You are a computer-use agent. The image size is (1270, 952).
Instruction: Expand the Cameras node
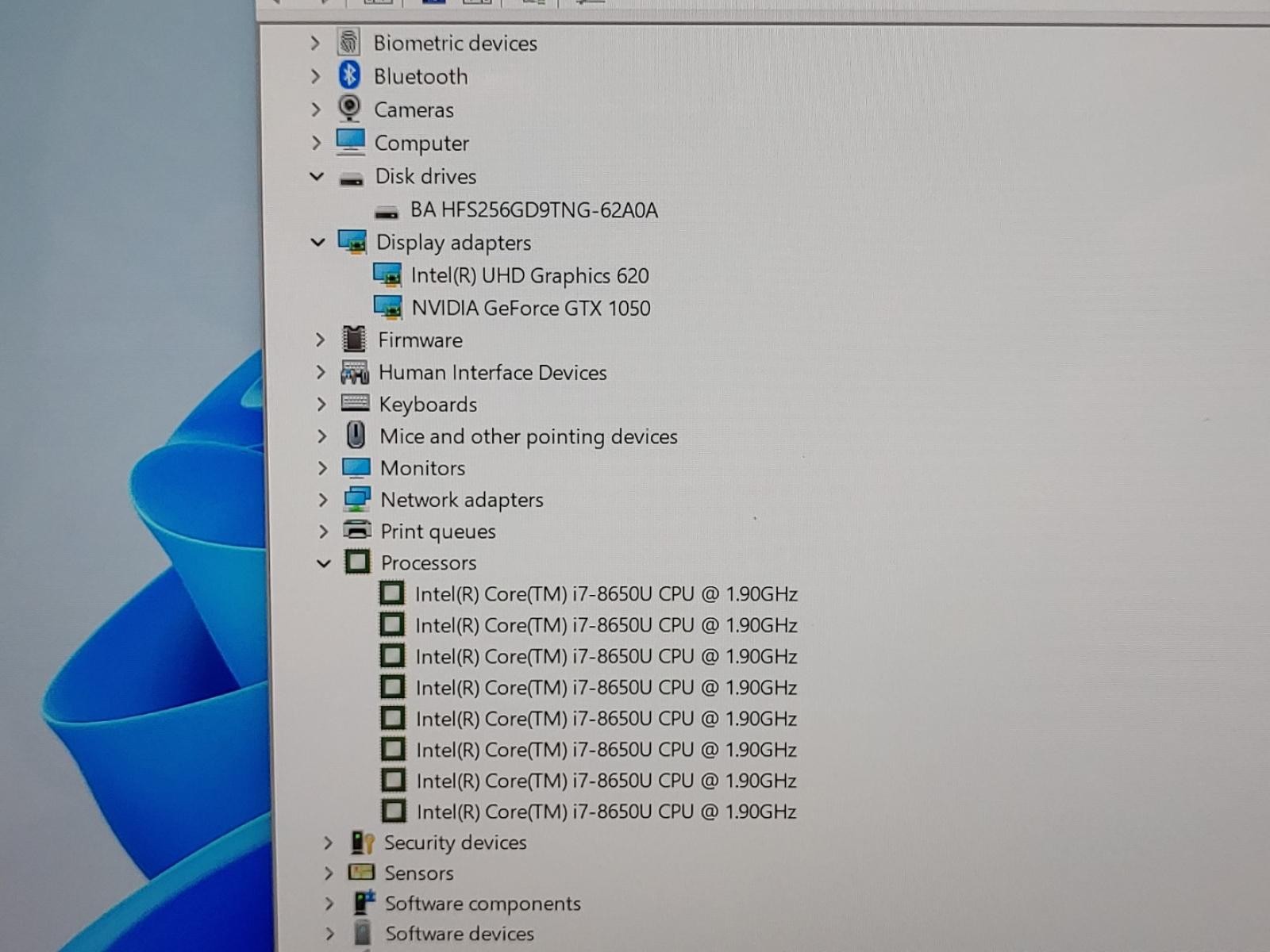315,109
